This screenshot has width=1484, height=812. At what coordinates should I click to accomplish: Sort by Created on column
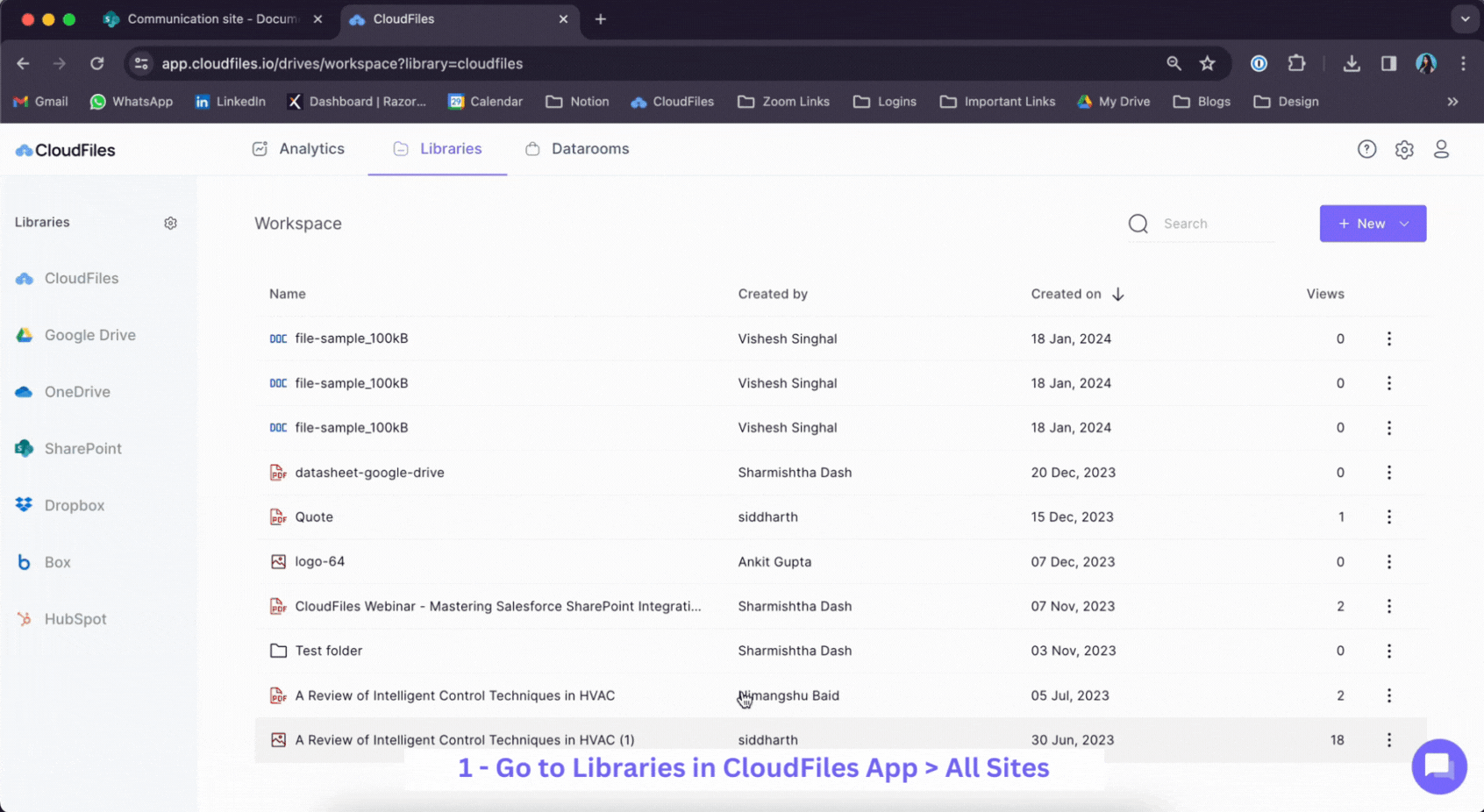[1078, 294]
